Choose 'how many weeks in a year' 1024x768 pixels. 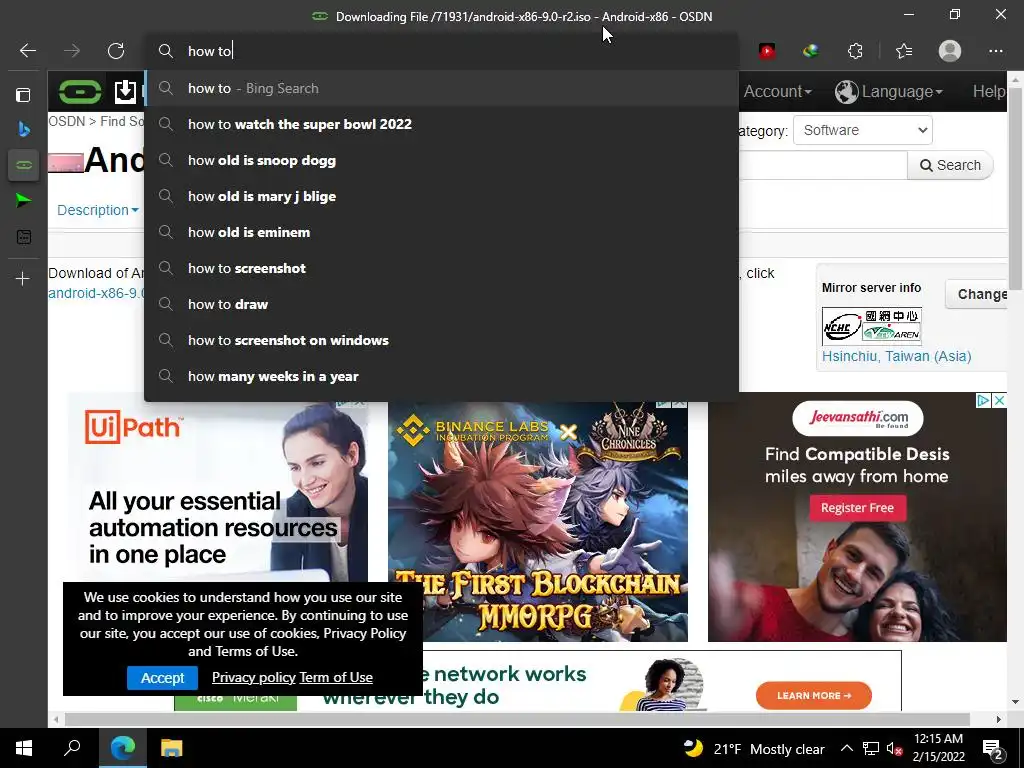tap(441, 376)
